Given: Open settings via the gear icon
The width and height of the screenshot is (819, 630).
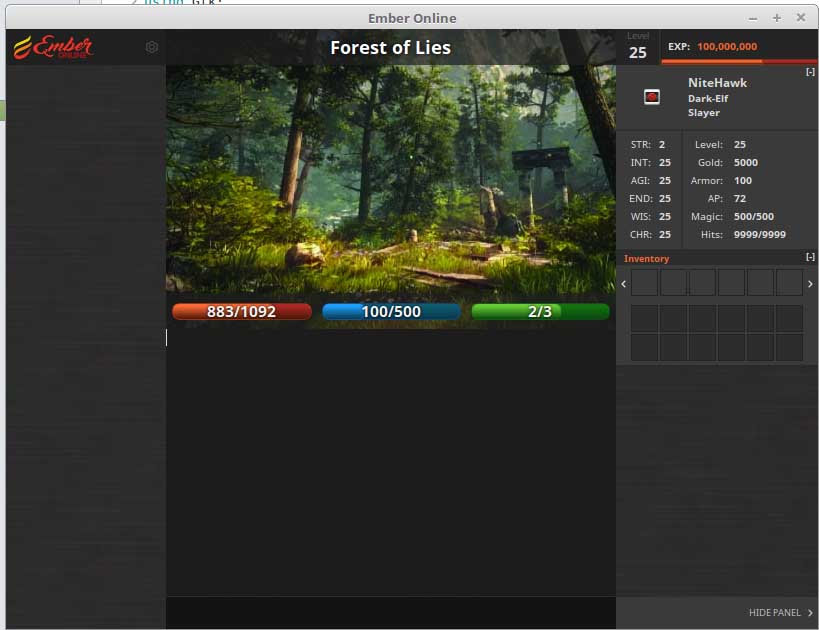Looking at the screenshot, I should [x=152, y=47].
